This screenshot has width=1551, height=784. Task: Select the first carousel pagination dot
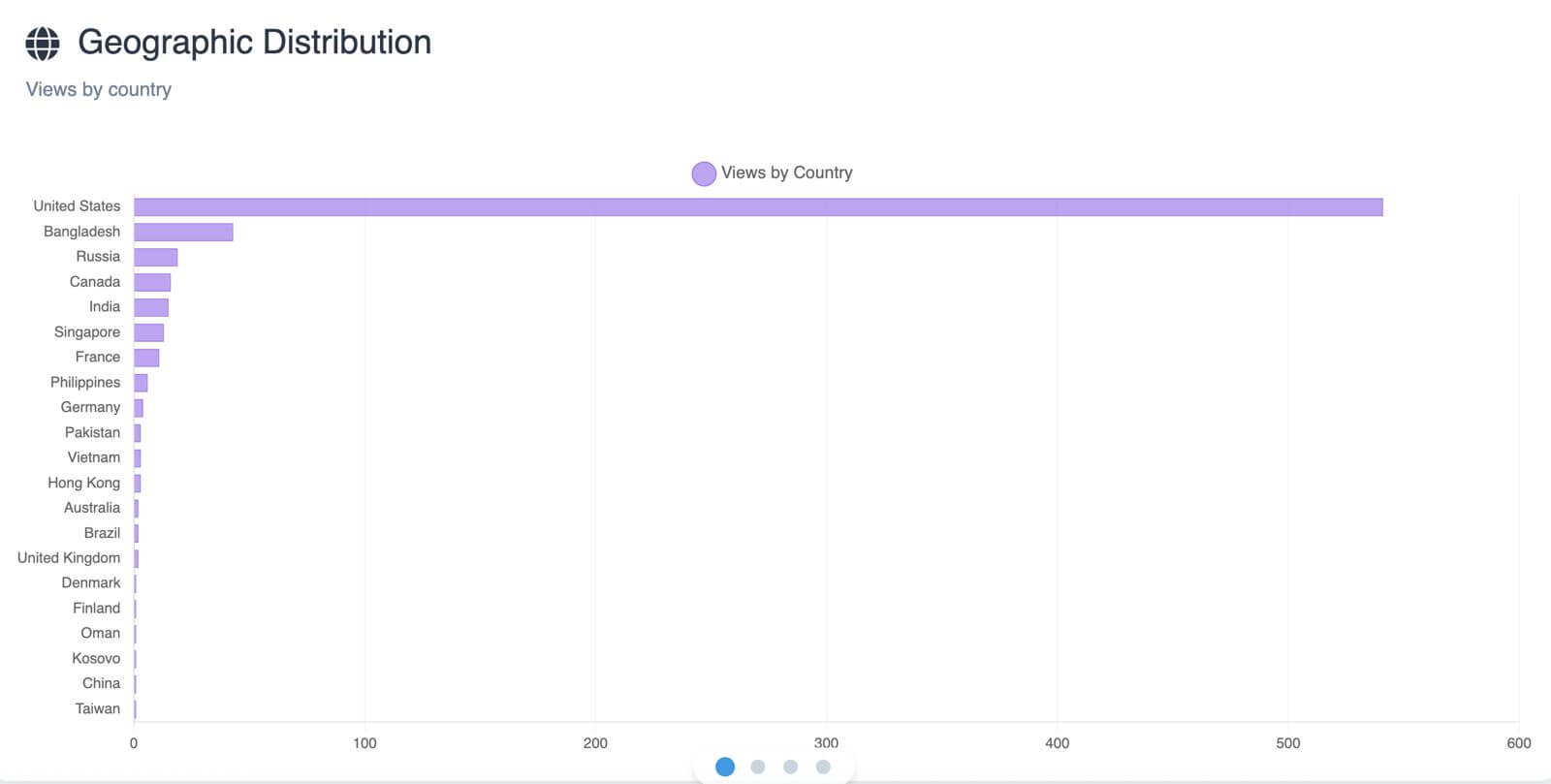point(725,767)
